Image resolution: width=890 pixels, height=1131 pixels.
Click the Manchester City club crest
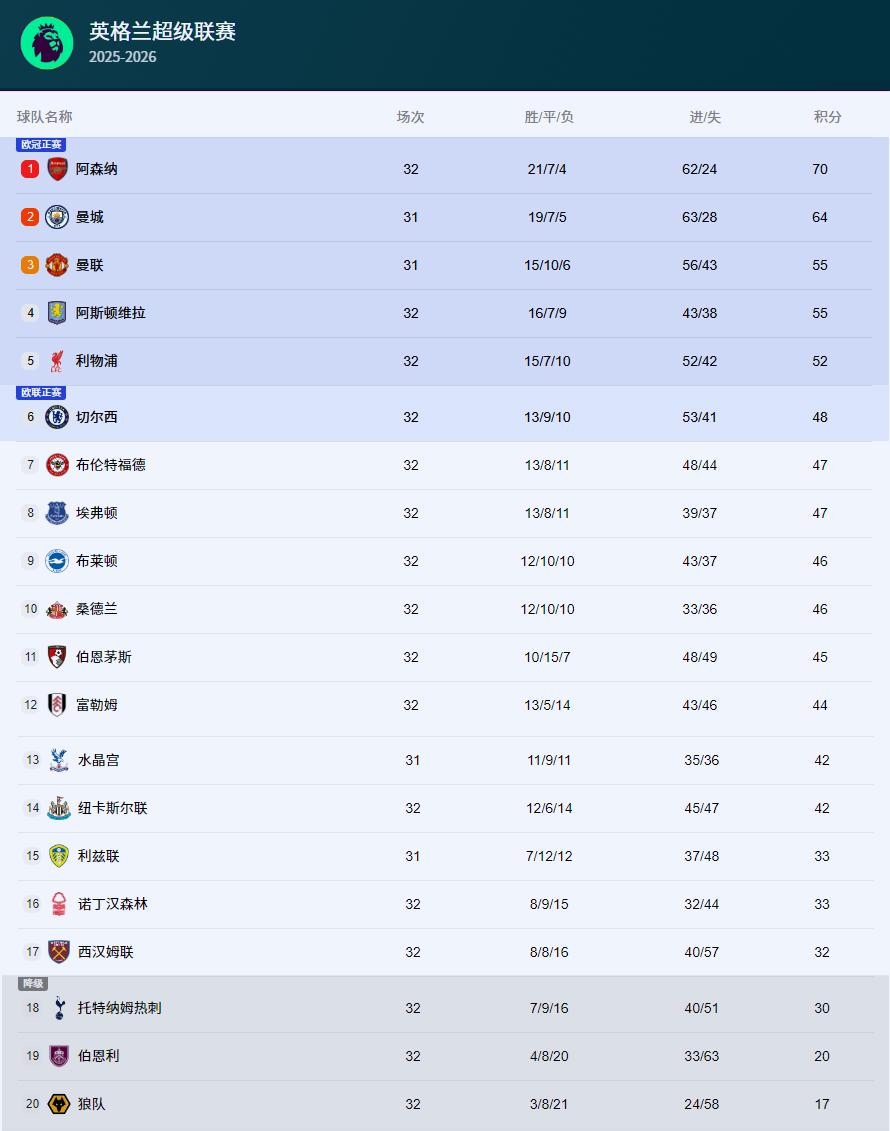coord(57,217)
